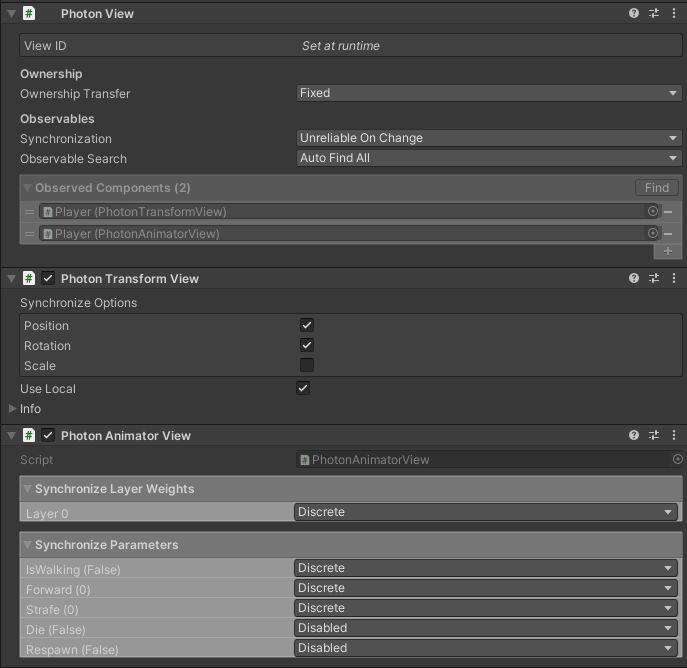Open Ownership Transfer dropdown
Viewport: 687px width, 668px height.
tap(489, 93)
